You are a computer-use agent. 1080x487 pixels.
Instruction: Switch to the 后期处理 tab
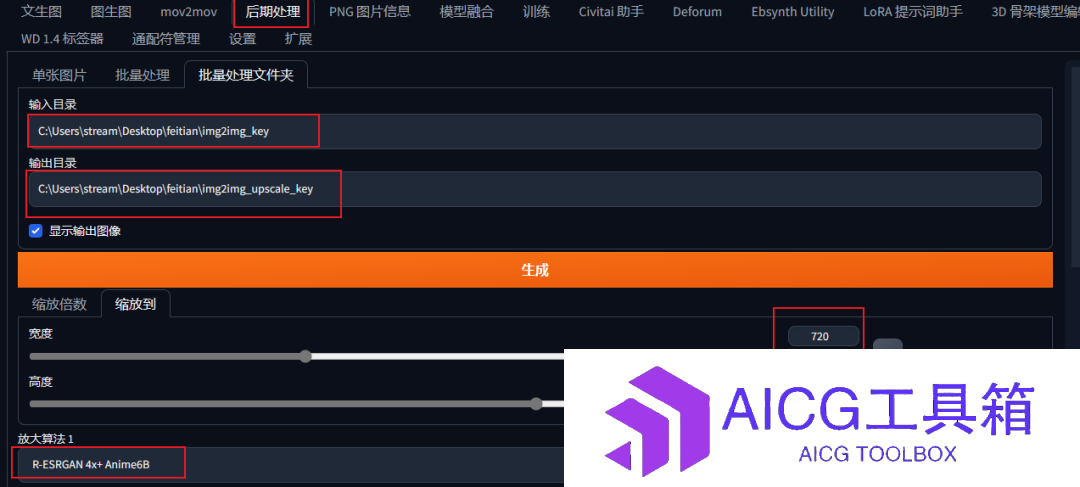[273, 12]
